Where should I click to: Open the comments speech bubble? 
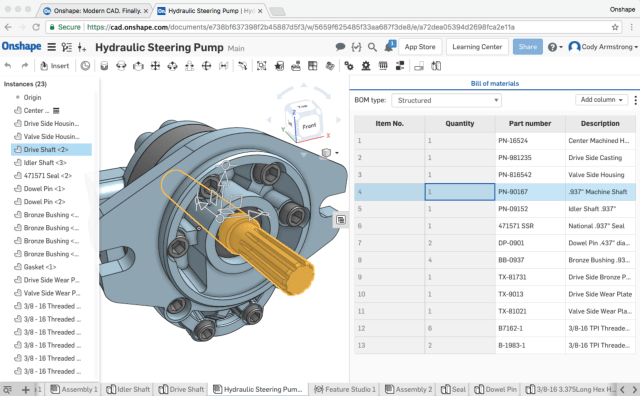(x=340, y=47)
